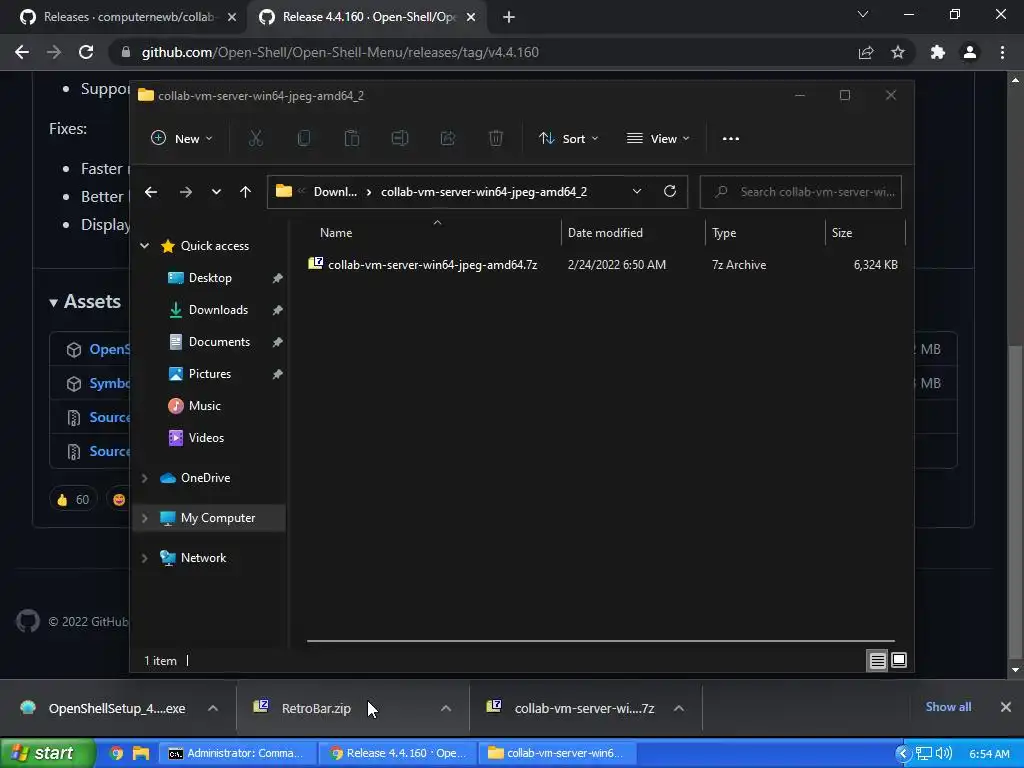
Task: Open recent locations chevron in Explorer navigation
Action: 216,192
